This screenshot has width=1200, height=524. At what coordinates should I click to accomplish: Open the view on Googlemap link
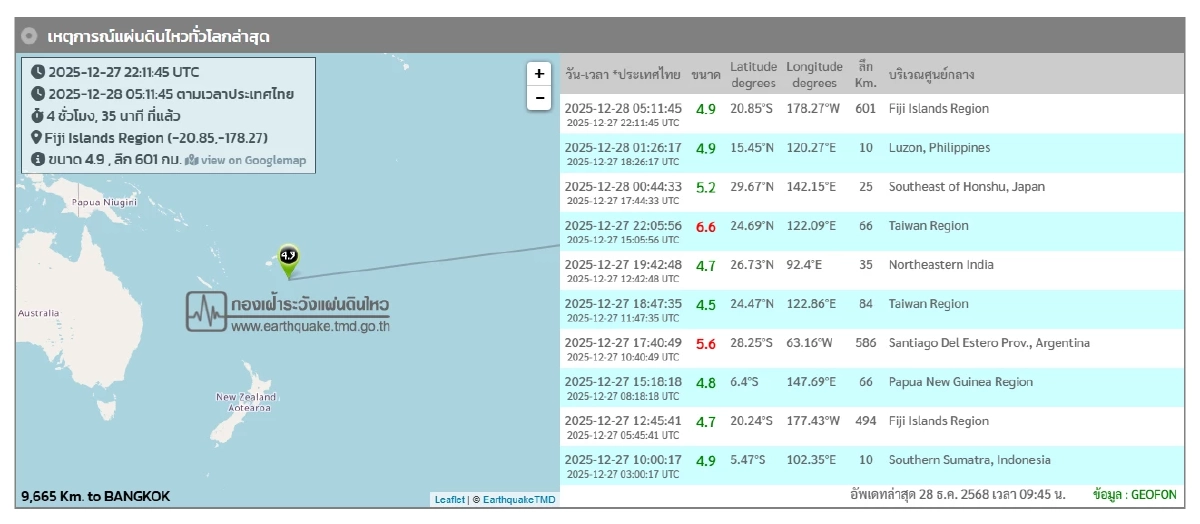(246, 160)
